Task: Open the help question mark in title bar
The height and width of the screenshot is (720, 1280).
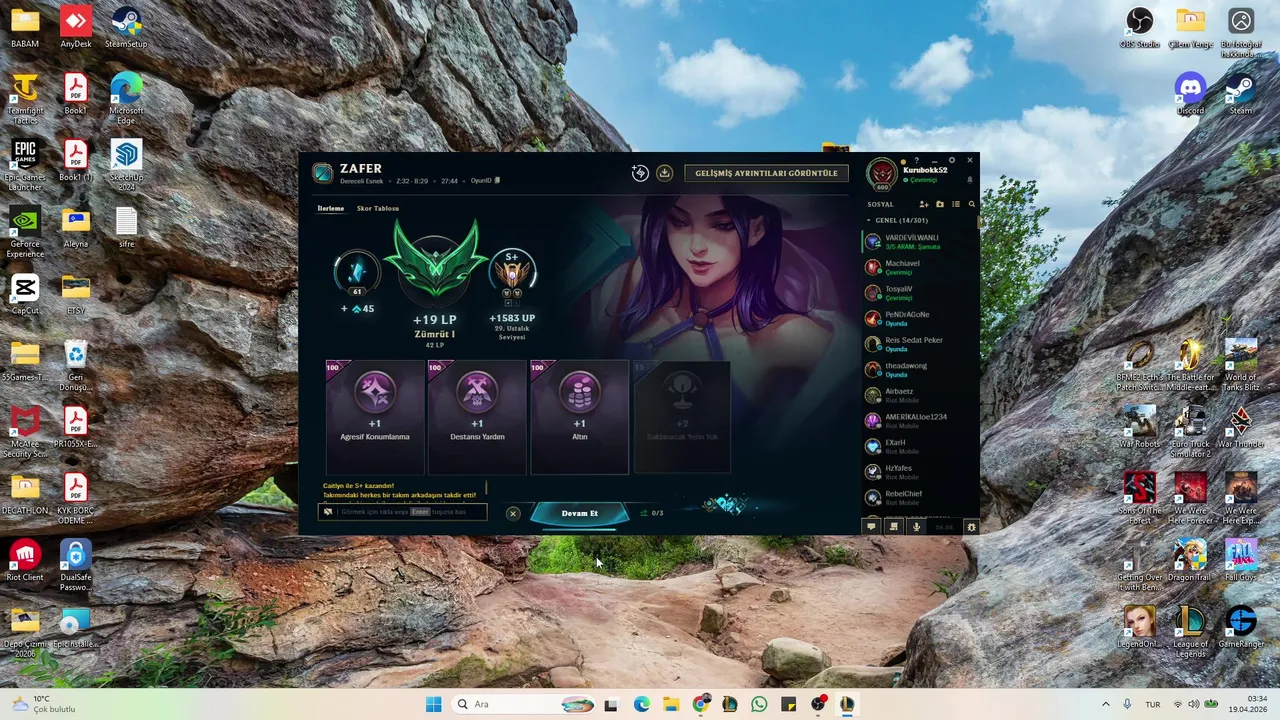Action: pyautogui.click(x=916, y=160)
